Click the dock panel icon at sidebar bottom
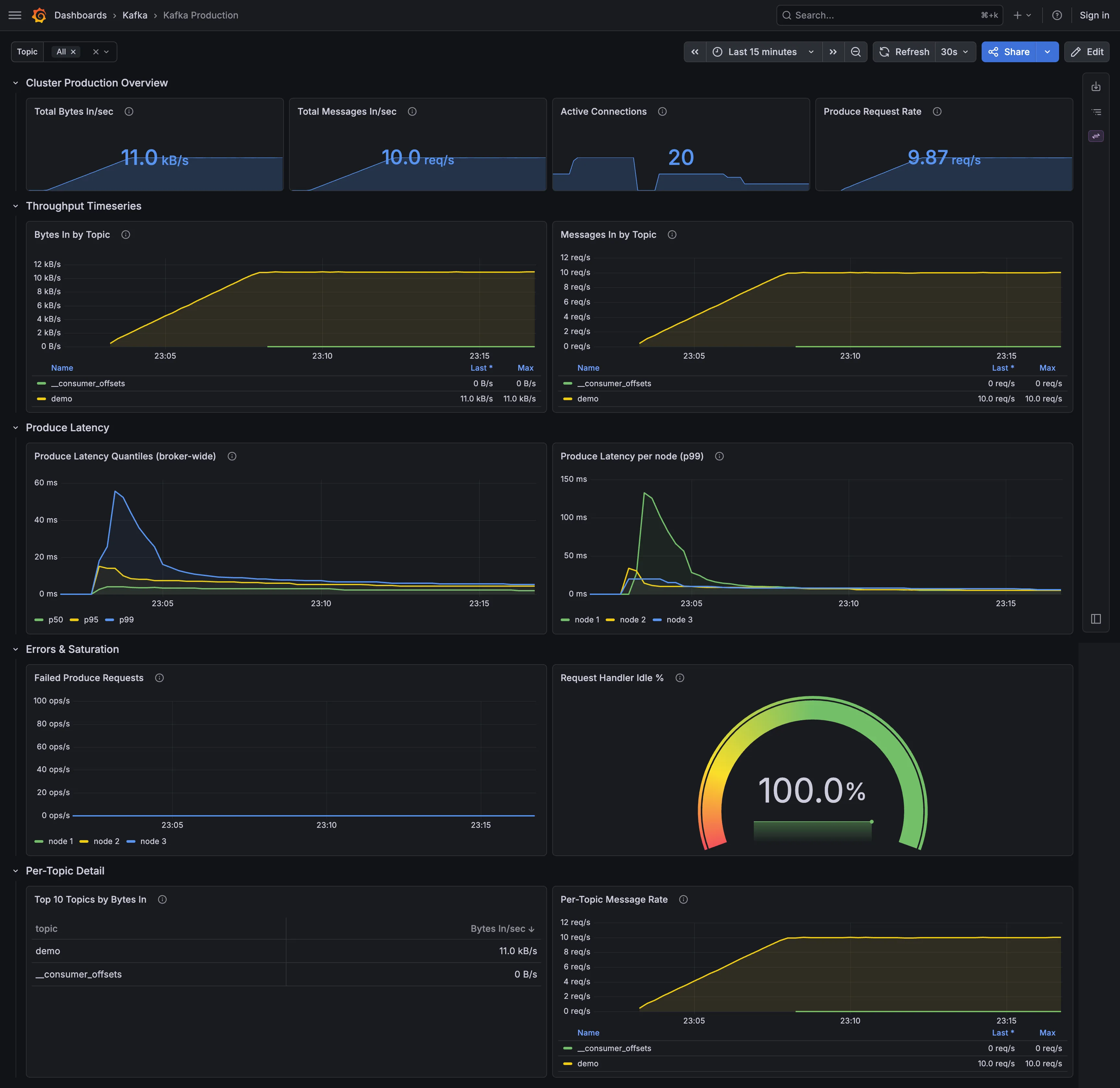Image resolution: width=1120 pixels, height=1088 pixels. 1095,619
